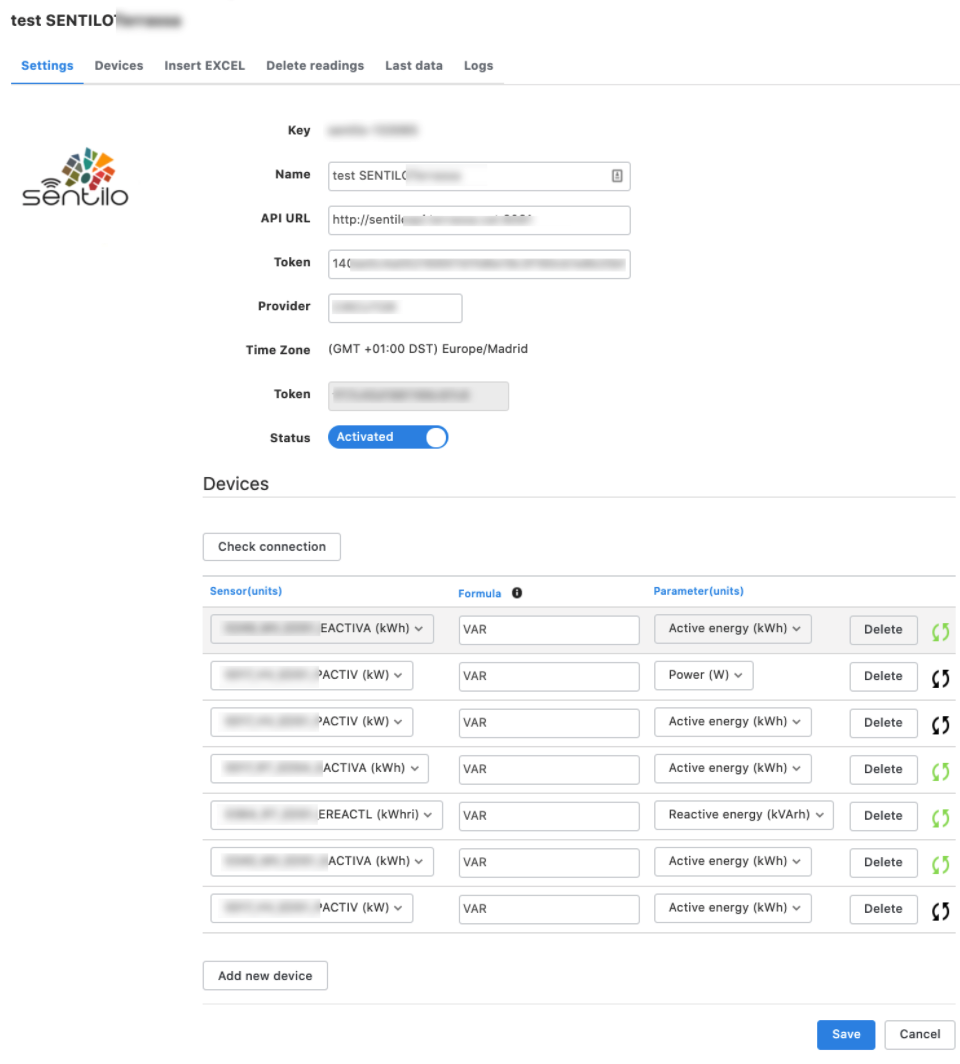Click the Parameter(units) column header
Screen dimensions: 960x1064
(x=698, y=591)
